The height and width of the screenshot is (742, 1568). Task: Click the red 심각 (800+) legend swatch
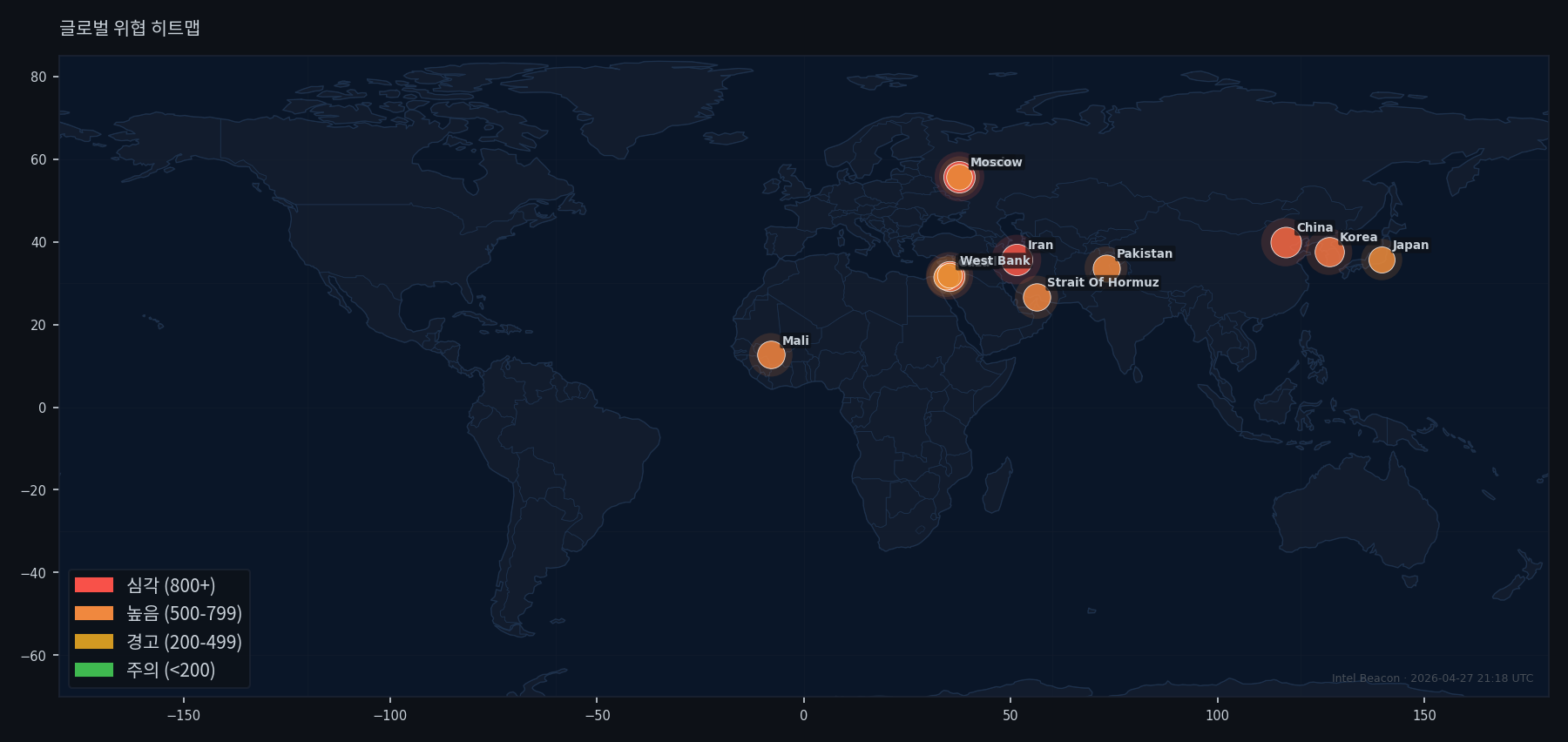(94, 585)
